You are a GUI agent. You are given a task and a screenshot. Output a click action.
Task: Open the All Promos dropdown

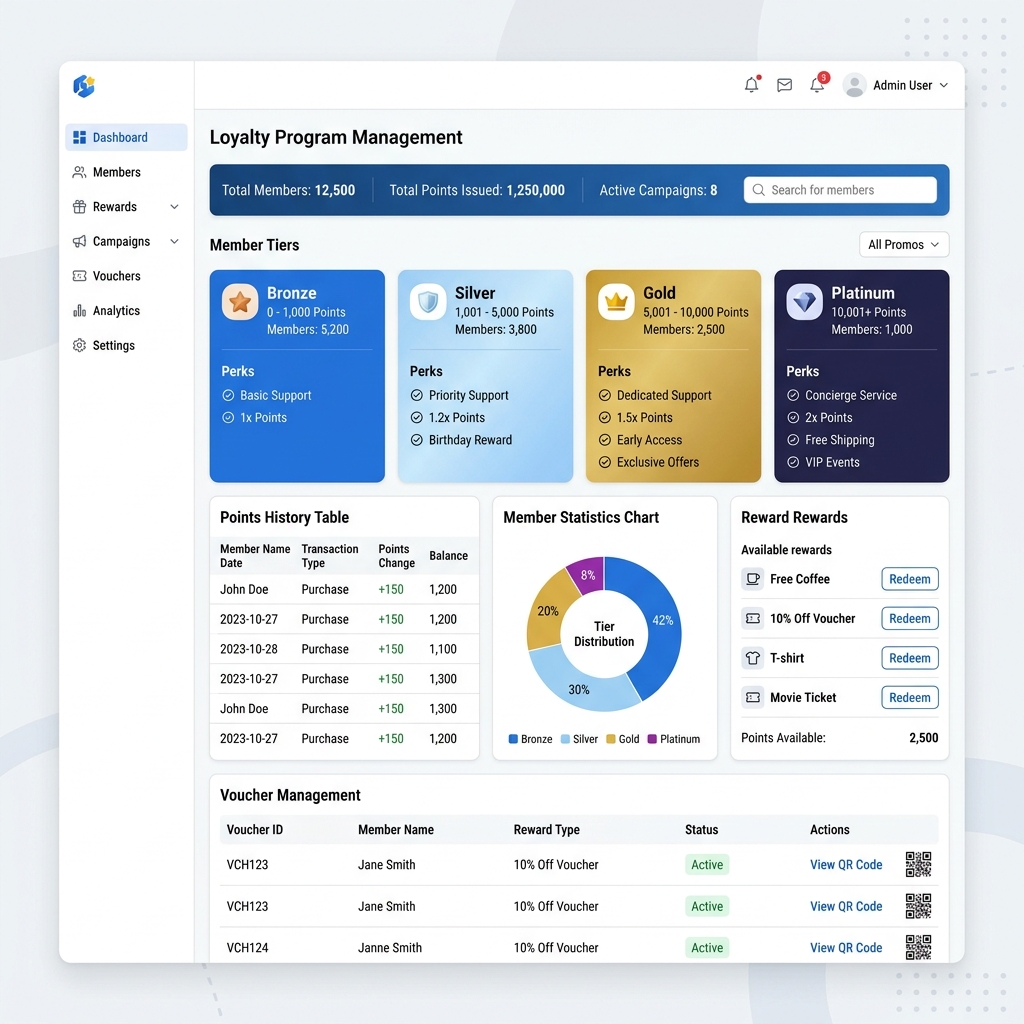pyautogui.click(x=904, y=245)
